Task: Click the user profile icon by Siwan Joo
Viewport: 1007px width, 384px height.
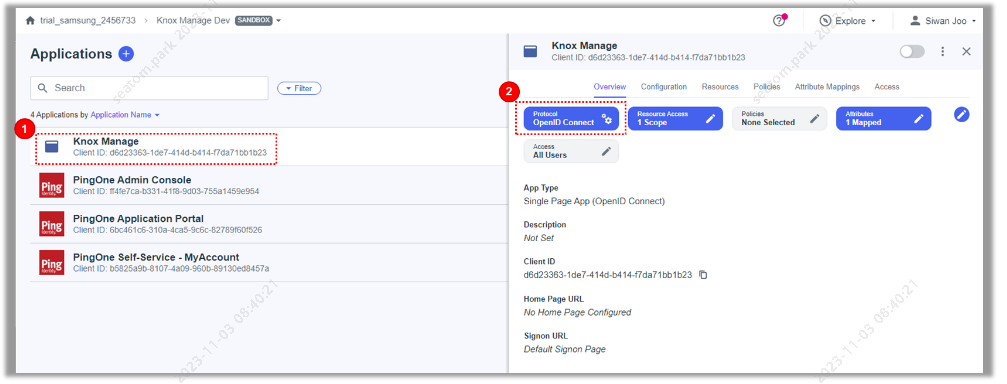Action: [x=915, y=21]
